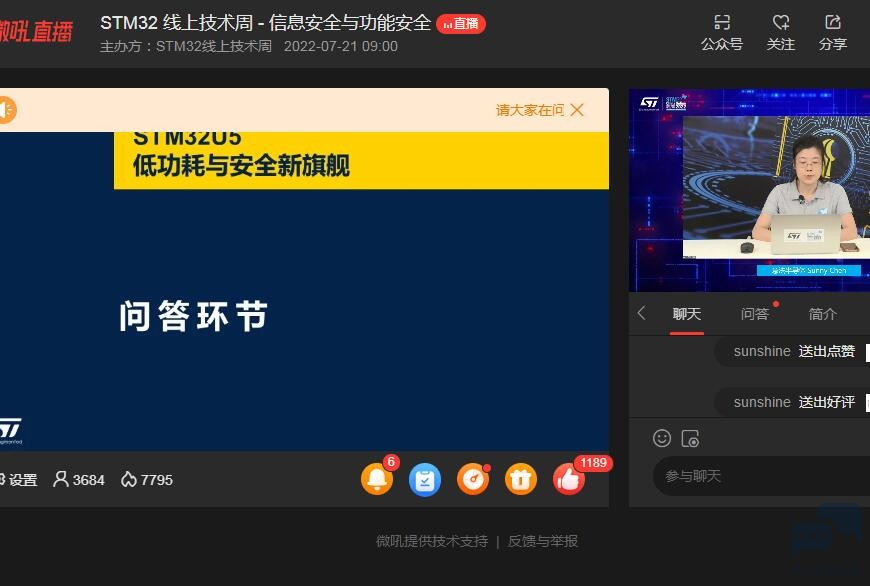Image resolution: width=870 pixels, height=586 pixels.
Task: Click the chat filter icon beside emoji
Action: 690,438
